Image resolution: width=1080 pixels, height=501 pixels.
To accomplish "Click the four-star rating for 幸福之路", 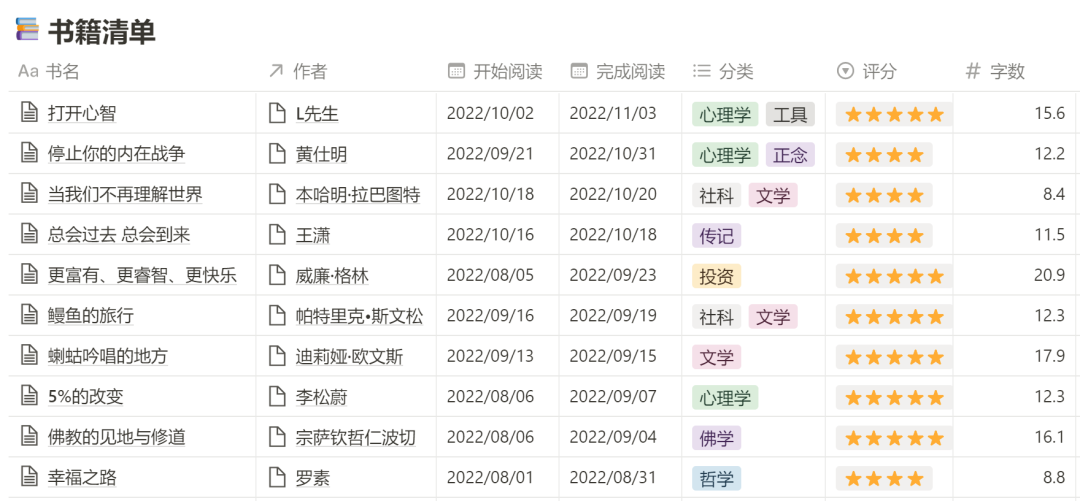I will coord(884,478).
